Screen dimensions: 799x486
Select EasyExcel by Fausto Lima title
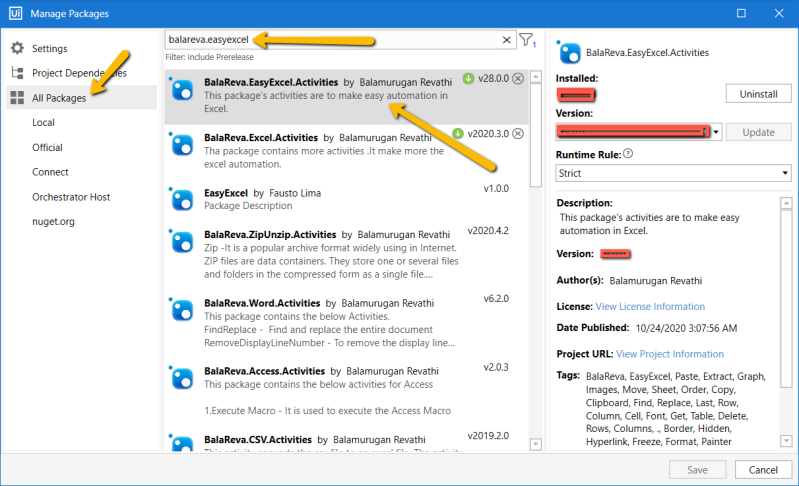pos(226,193)
